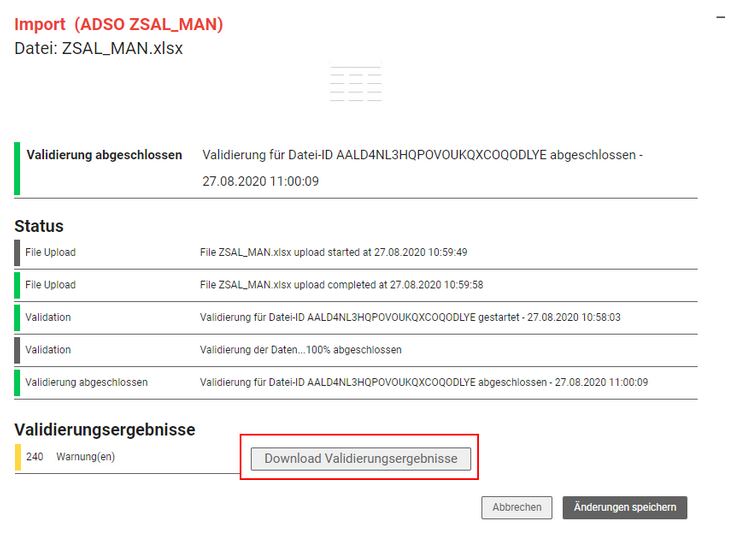Click the Validierungsergebnisse section heading
This screenshot has height=535, width=738.
tap(104, 430)
